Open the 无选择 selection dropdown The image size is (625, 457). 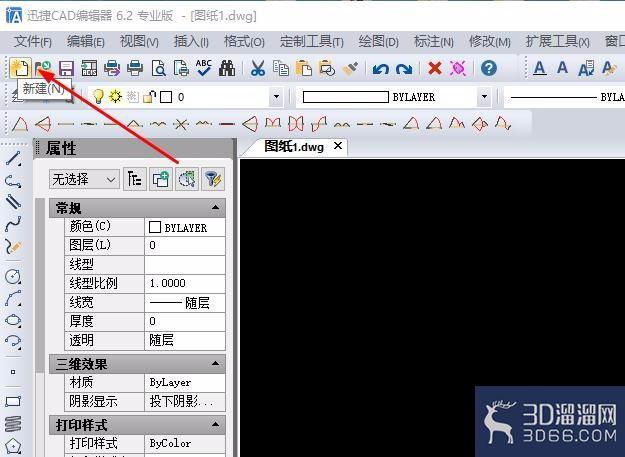tap(84, 179)
